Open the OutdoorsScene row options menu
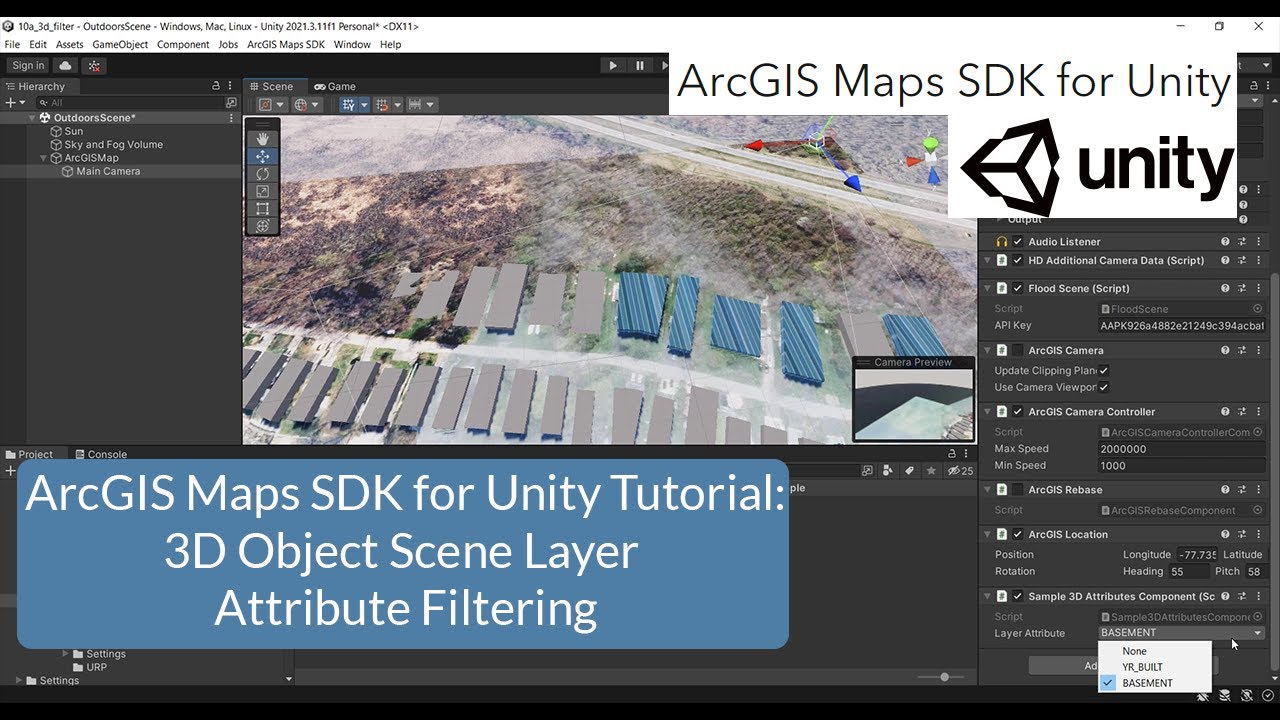Screen dimensions: 1280x720 232,118
